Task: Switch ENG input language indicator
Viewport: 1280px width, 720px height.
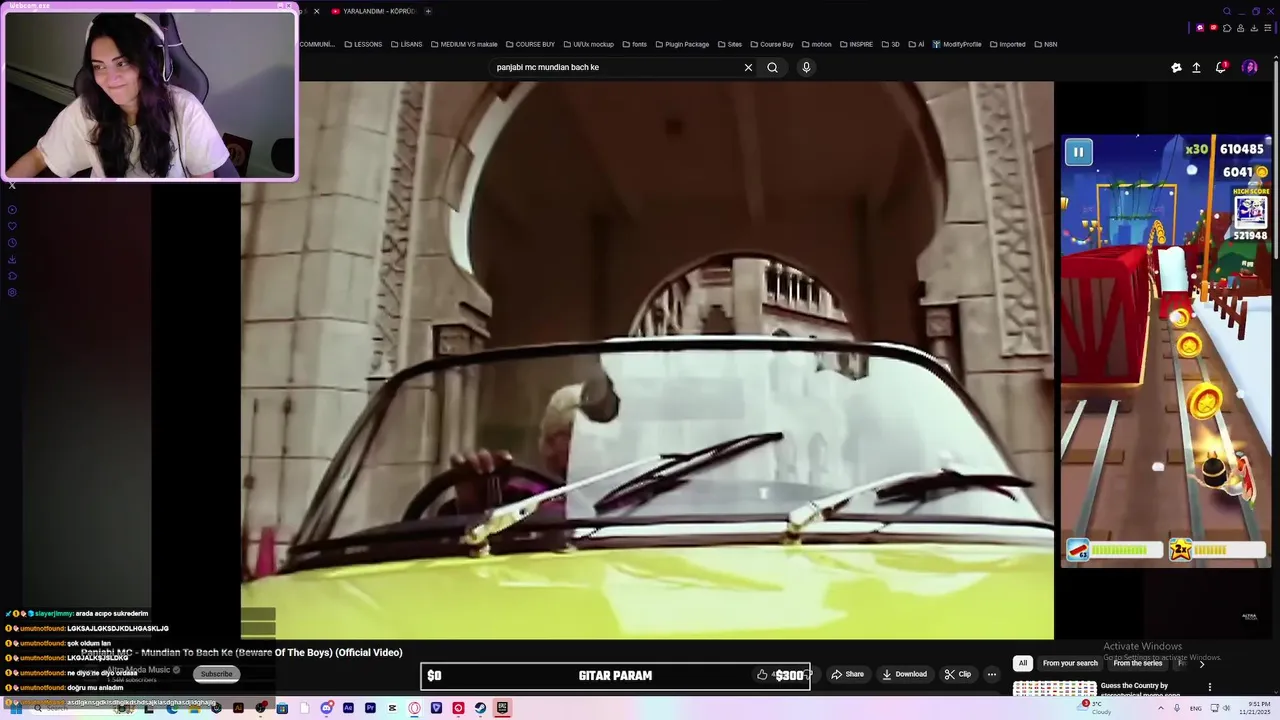Action: pyautogui.click(x=1195, y=708)
